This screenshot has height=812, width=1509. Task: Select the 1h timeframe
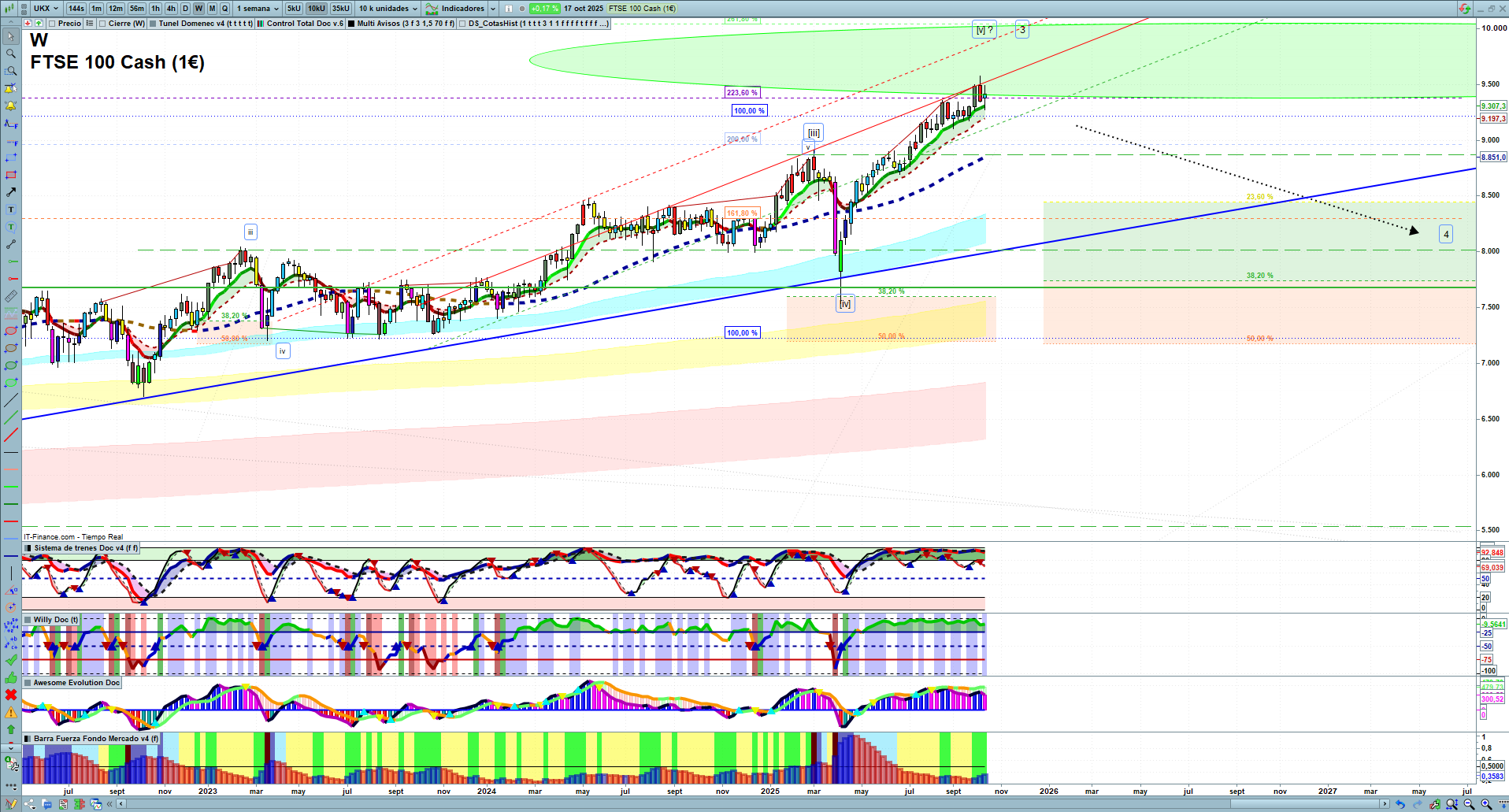[x=155, y=9]
